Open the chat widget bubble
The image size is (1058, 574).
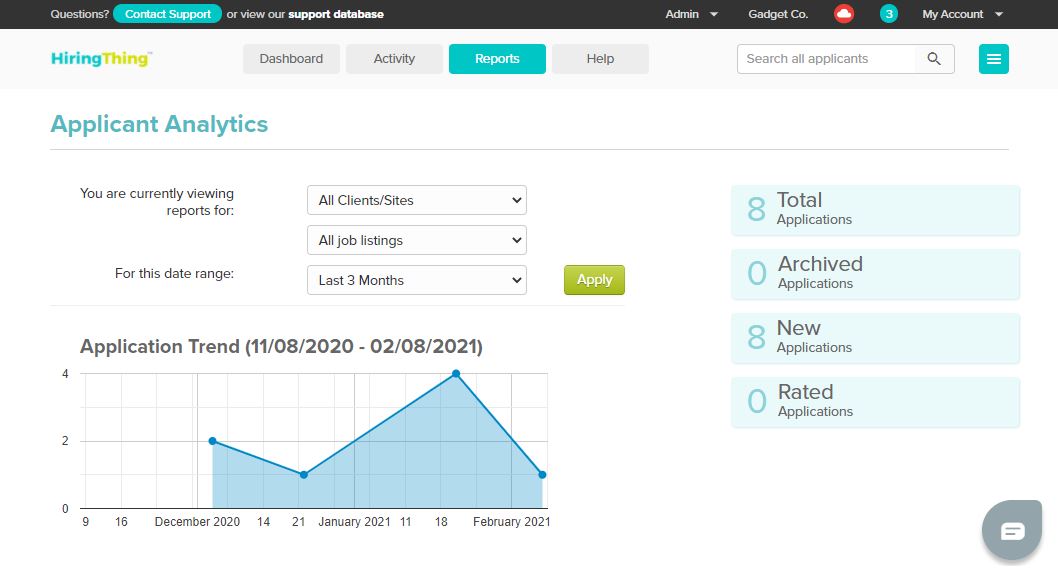[1012, 530]
